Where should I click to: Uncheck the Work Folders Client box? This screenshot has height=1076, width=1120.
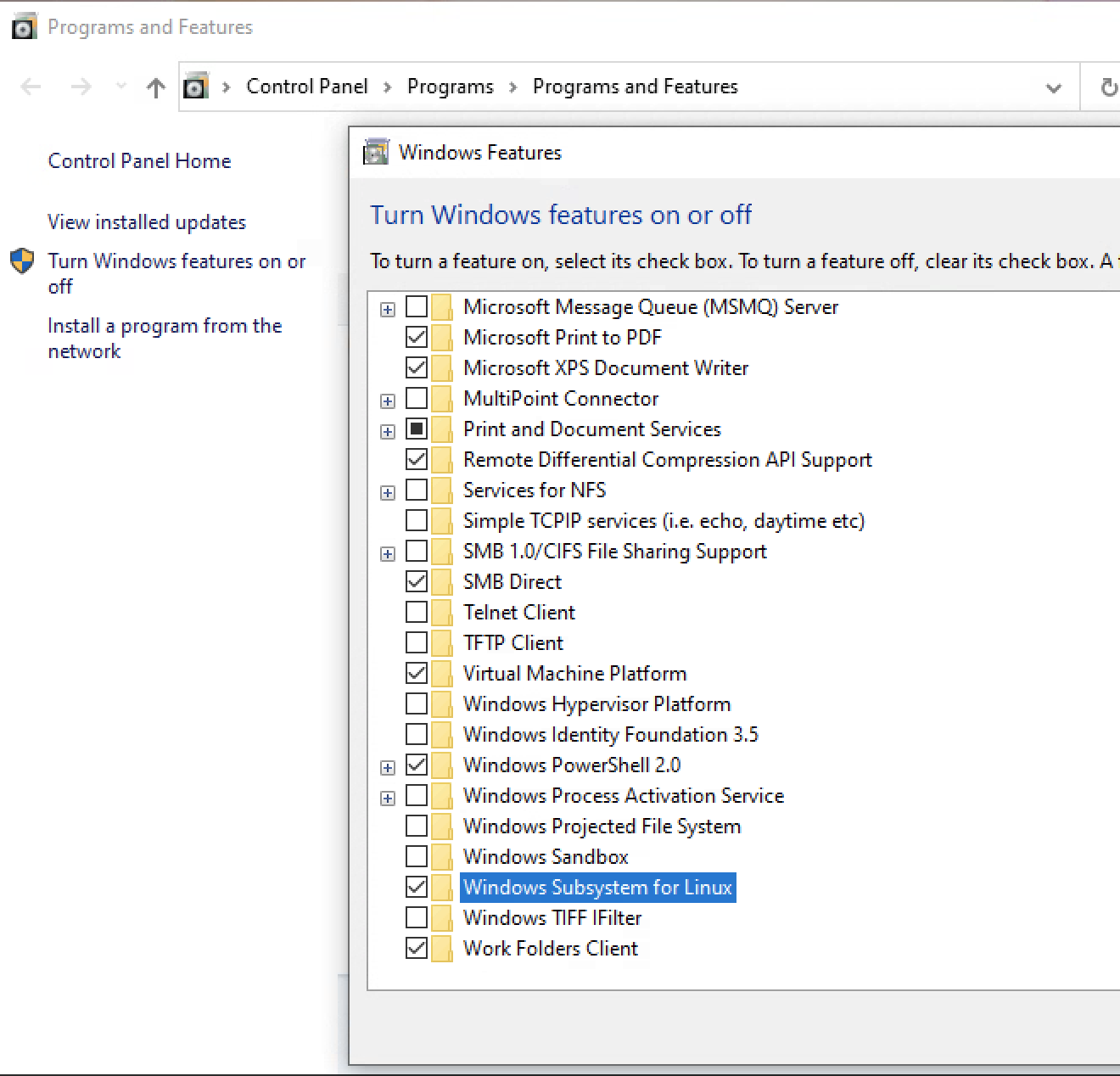click(x=417, y=948)
